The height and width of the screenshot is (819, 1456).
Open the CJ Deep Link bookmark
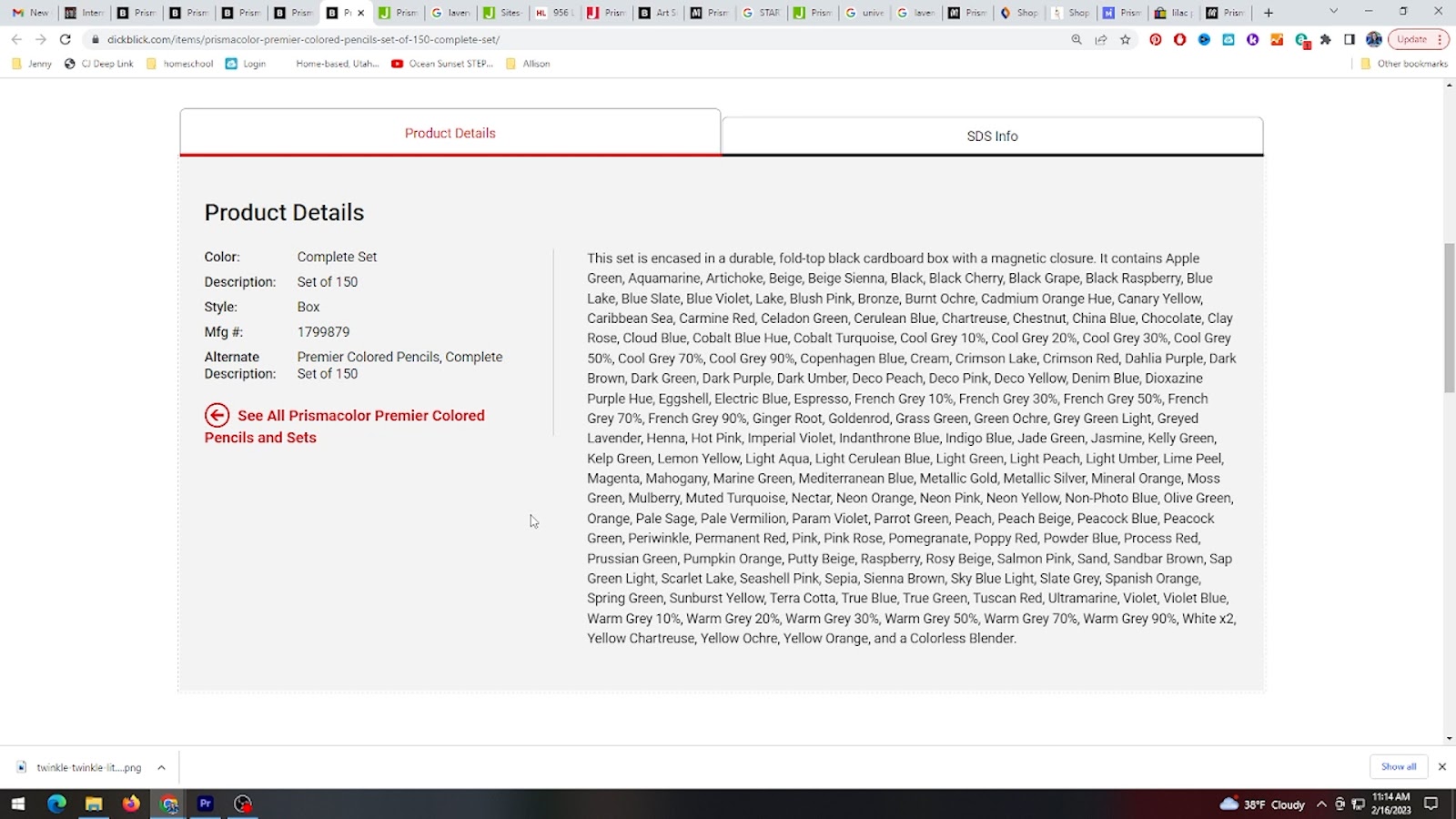tap(99, 64)
